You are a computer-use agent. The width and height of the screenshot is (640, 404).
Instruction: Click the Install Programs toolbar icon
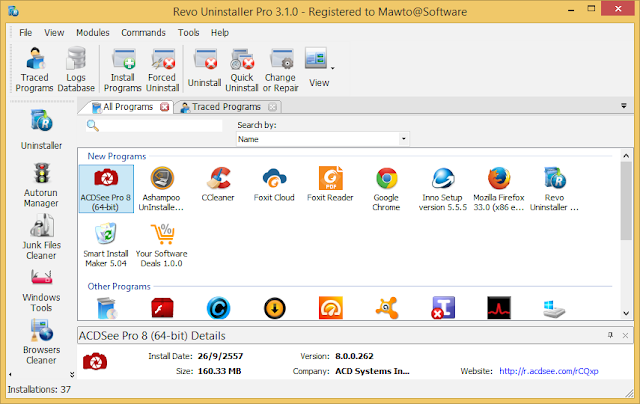[x=122, y=70]
